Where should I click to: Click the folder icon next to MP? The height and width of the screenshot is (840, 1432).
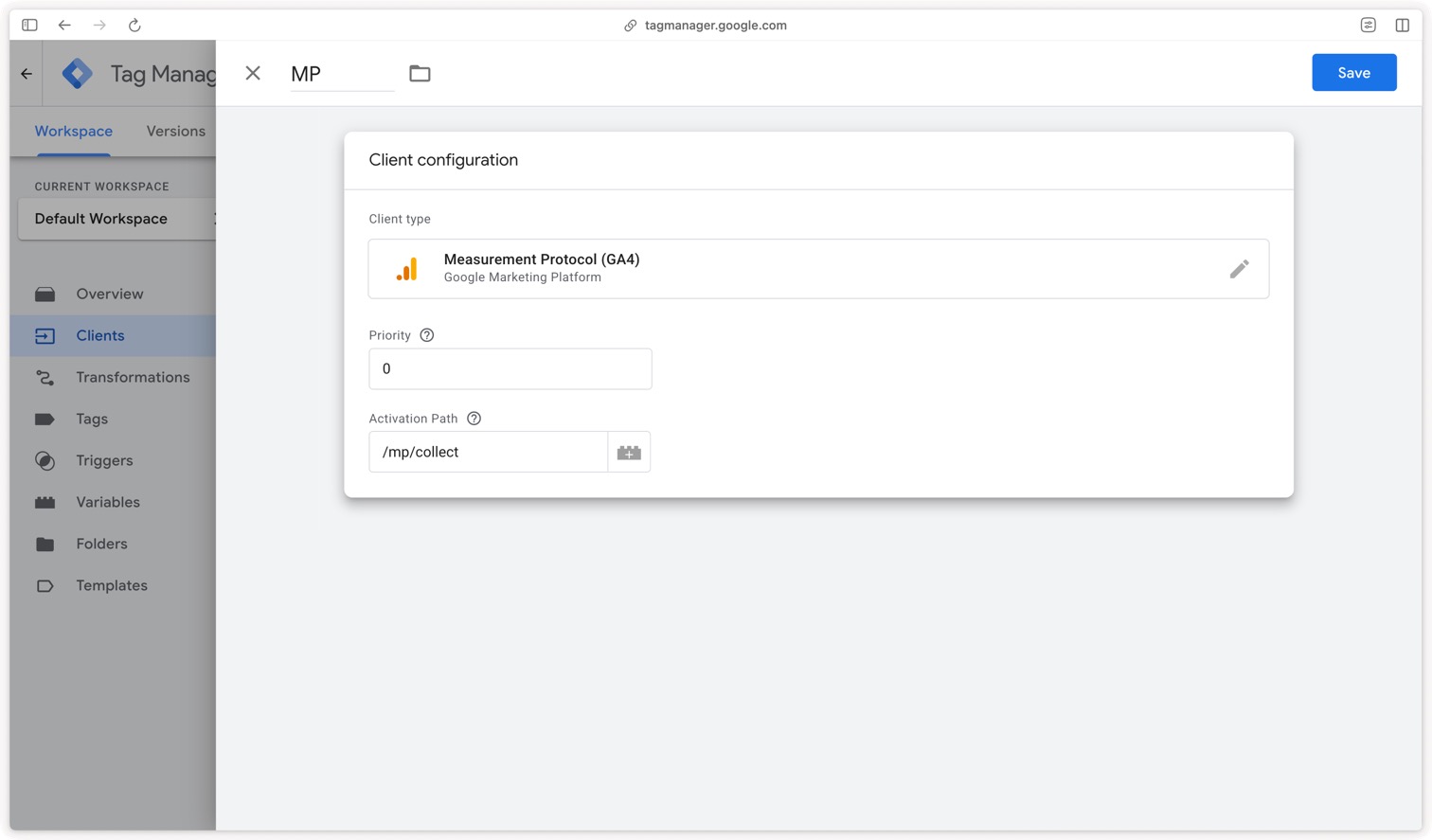click(x=420, y=73)
